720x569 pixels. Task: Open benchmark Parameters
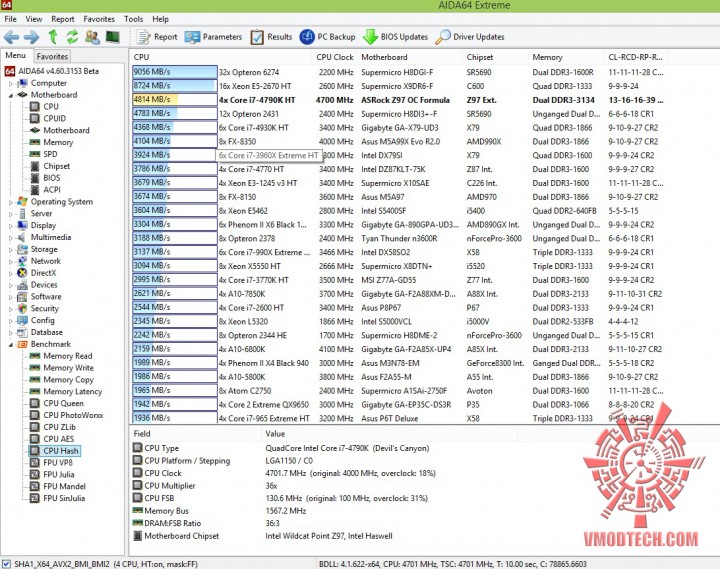213,37
